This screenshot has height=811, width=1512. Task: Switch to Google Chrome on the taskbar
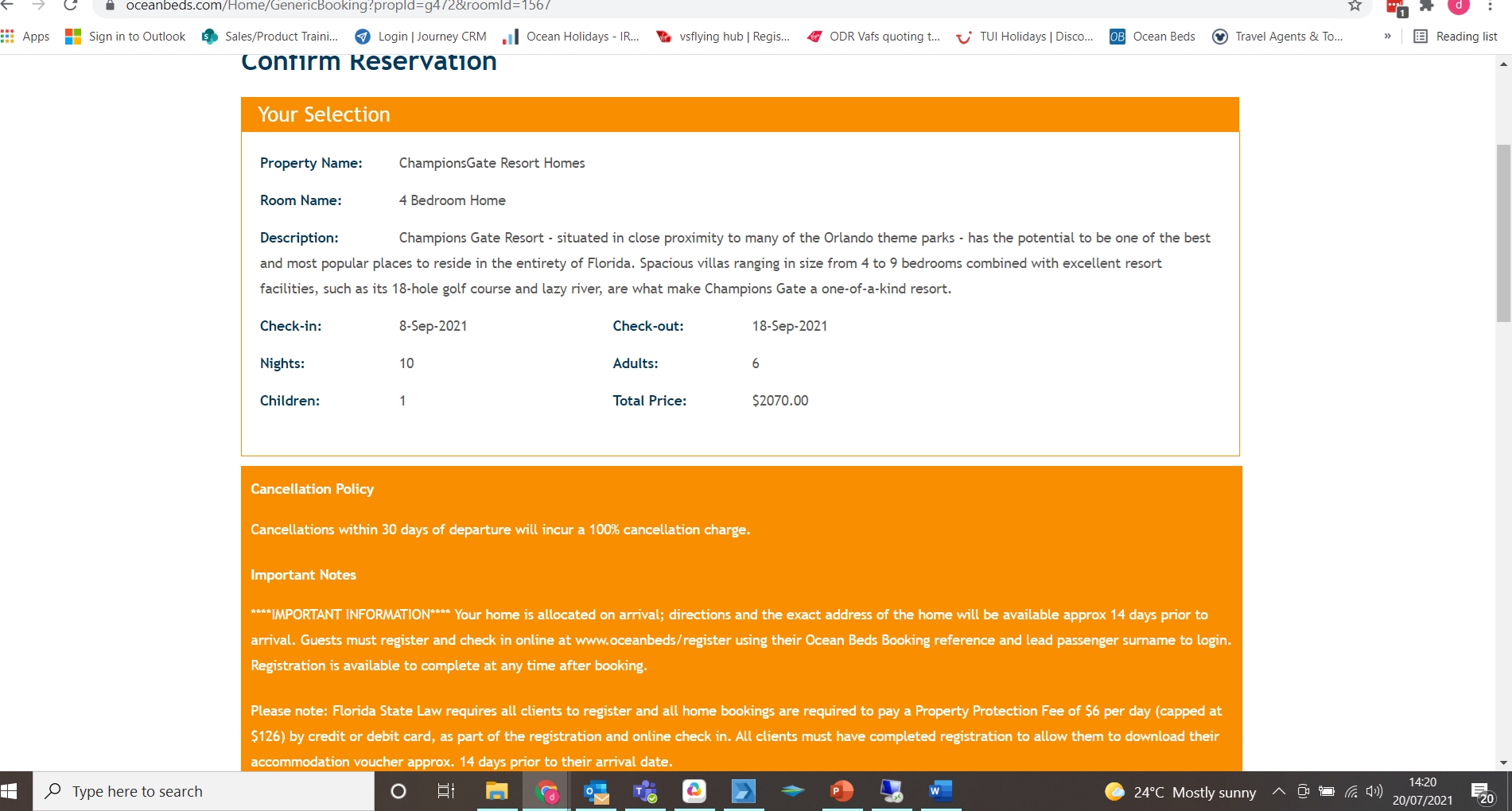point(546,791)
